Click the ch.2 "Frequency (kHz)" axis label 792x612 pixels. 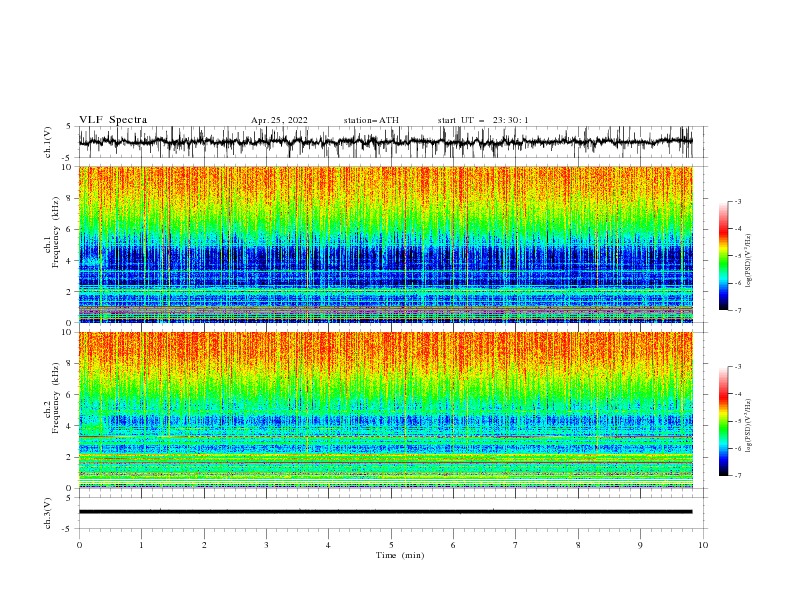[x=56, y=398]
